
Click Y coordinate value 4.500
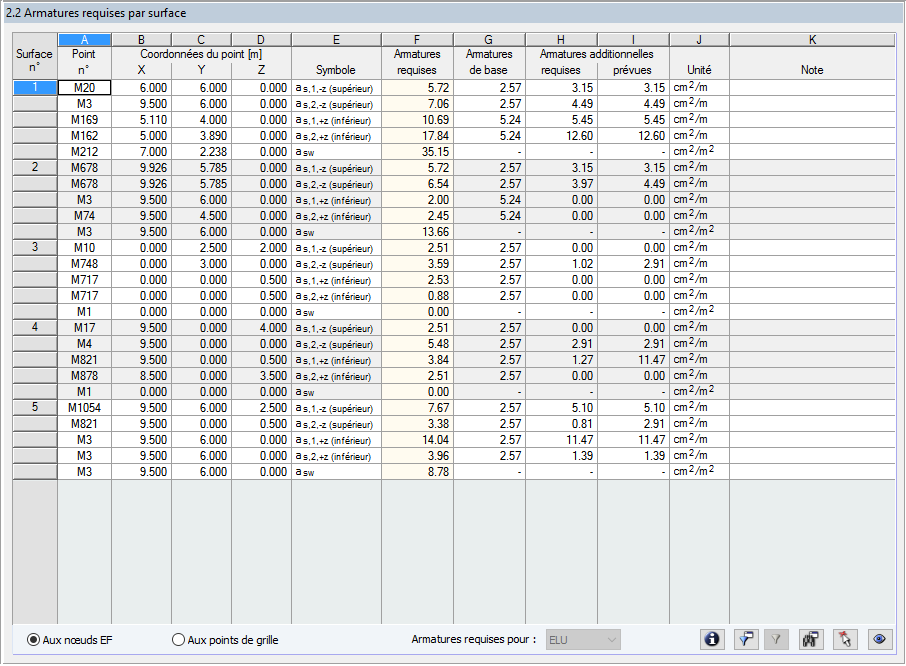tap(201, 215)
